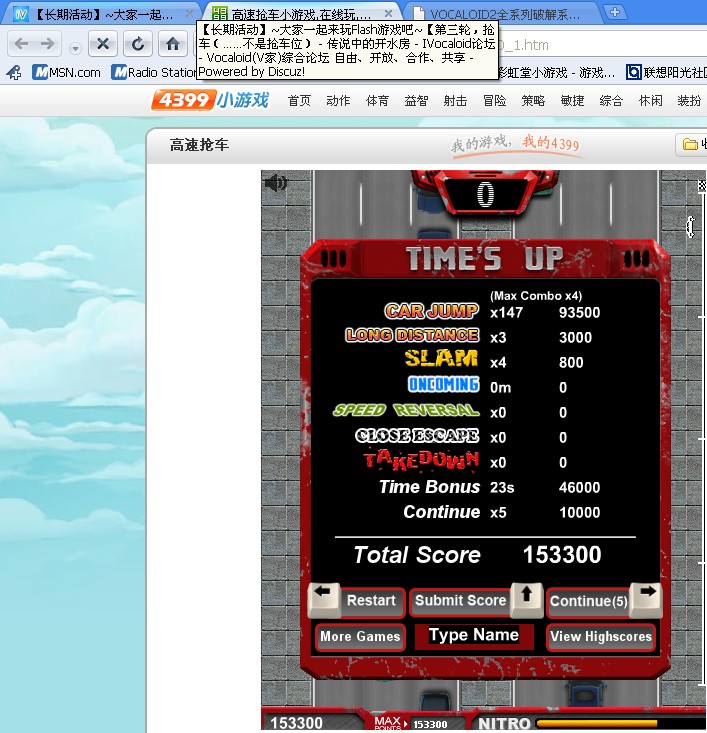Open the 彩虹堂小游戏 bookmark

click(x=556, y=72)
